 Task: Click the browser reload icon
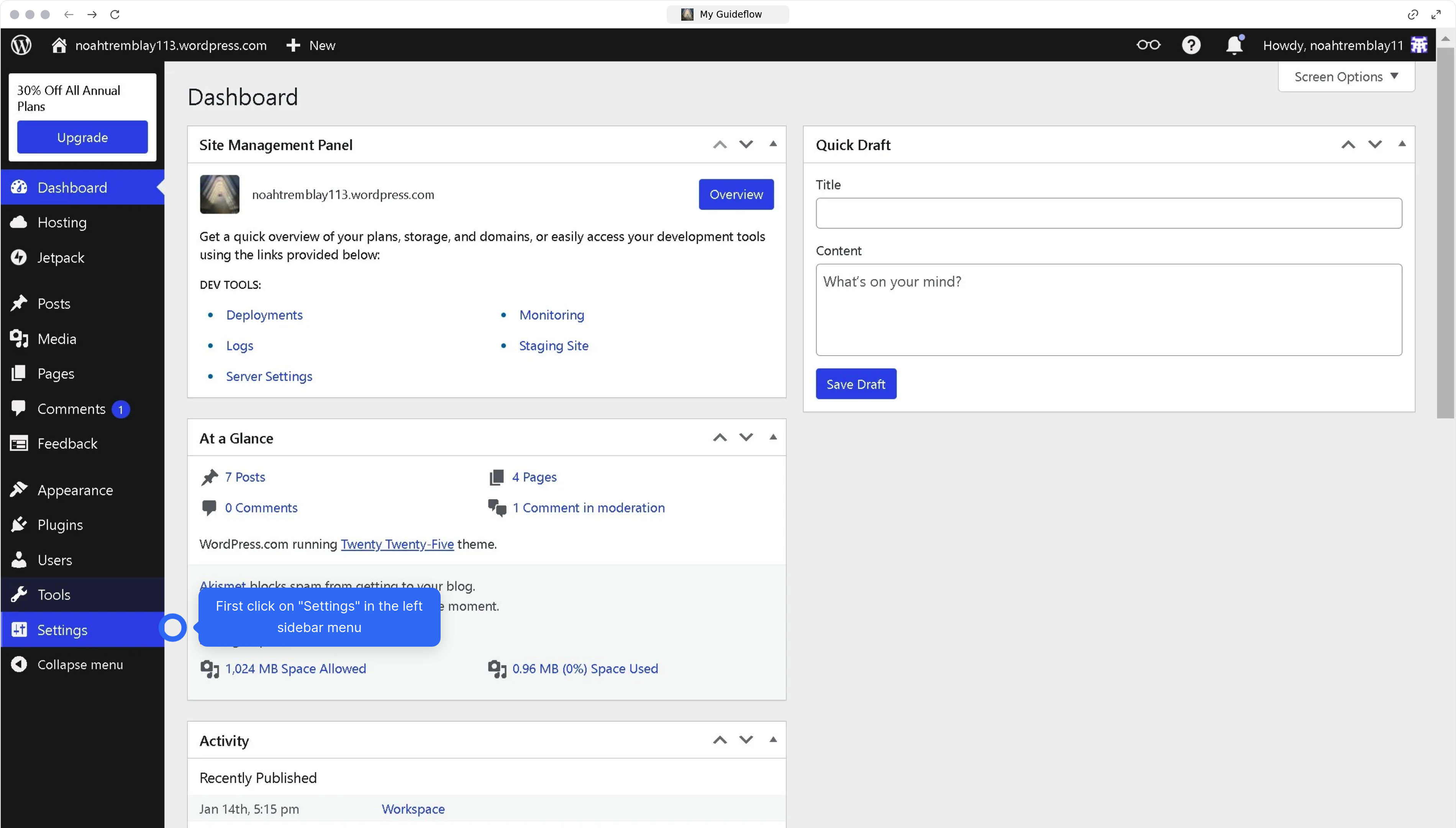point(115,14)
